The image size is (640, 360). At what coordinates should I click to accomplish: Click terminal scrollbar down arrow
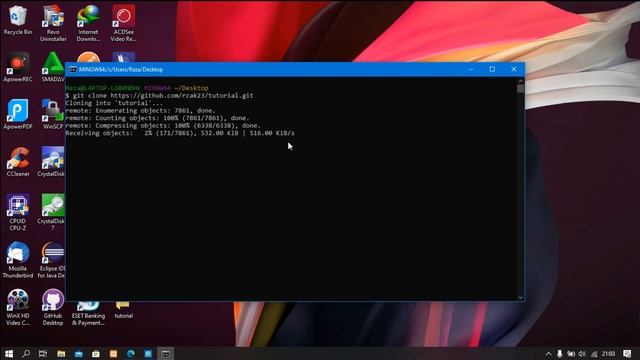pyautogui.click(x=520, y=298)
